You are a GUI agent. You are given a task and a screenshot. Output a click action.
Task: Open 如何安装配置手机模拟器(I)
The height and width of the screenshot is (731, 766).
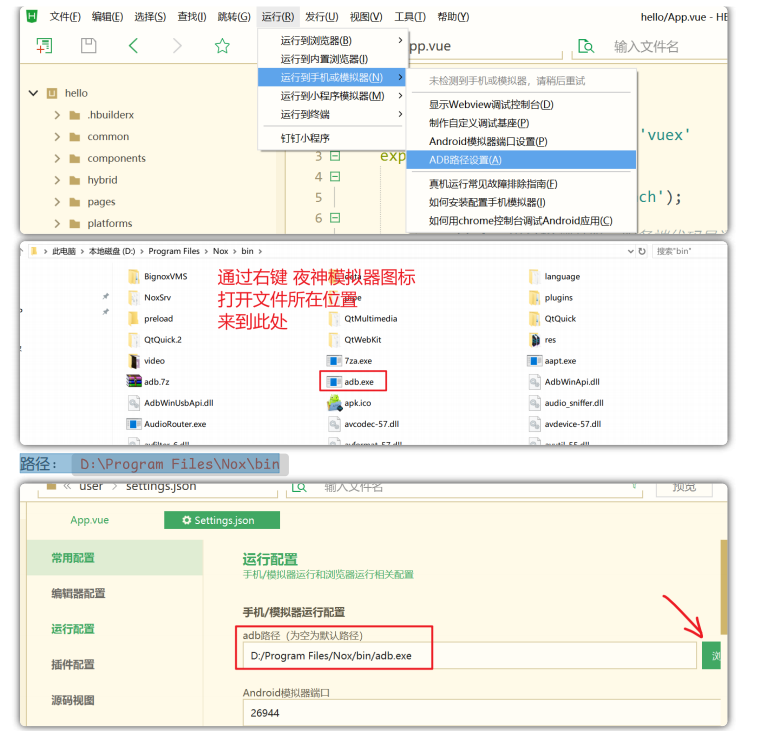point(521,202)
